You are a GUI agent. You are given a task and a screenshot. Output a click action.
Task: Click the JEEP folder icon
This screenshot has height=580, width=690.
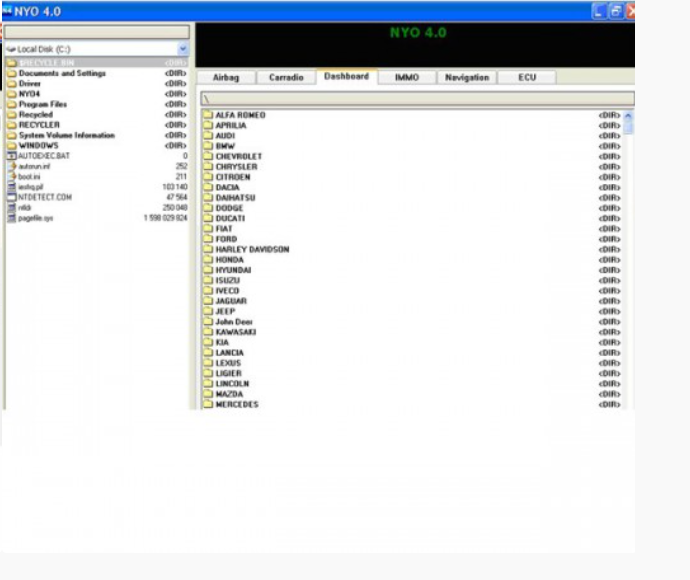pyautogui.click(x=208, y=311)
